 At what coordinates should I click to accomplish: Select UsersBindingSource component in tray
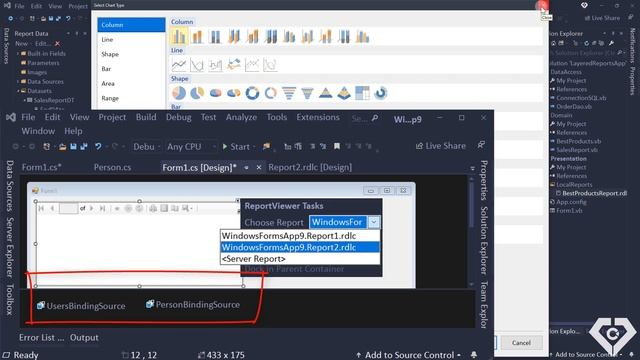(81, 306)
